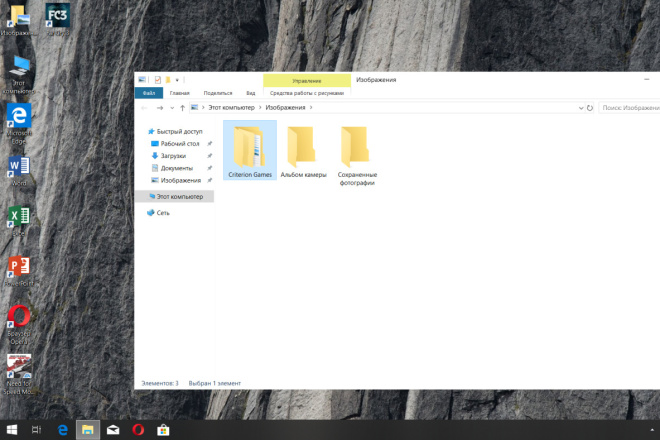Switch to the Вид ribbon tab
Viewport: 660px width, 440px height.
tap(251, 93)
